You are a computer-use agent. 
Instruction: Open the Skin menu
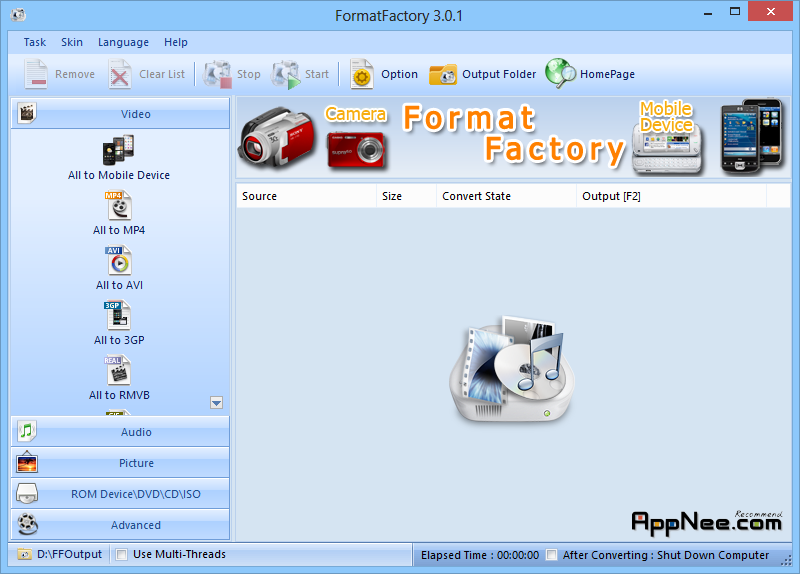[72, 42]
